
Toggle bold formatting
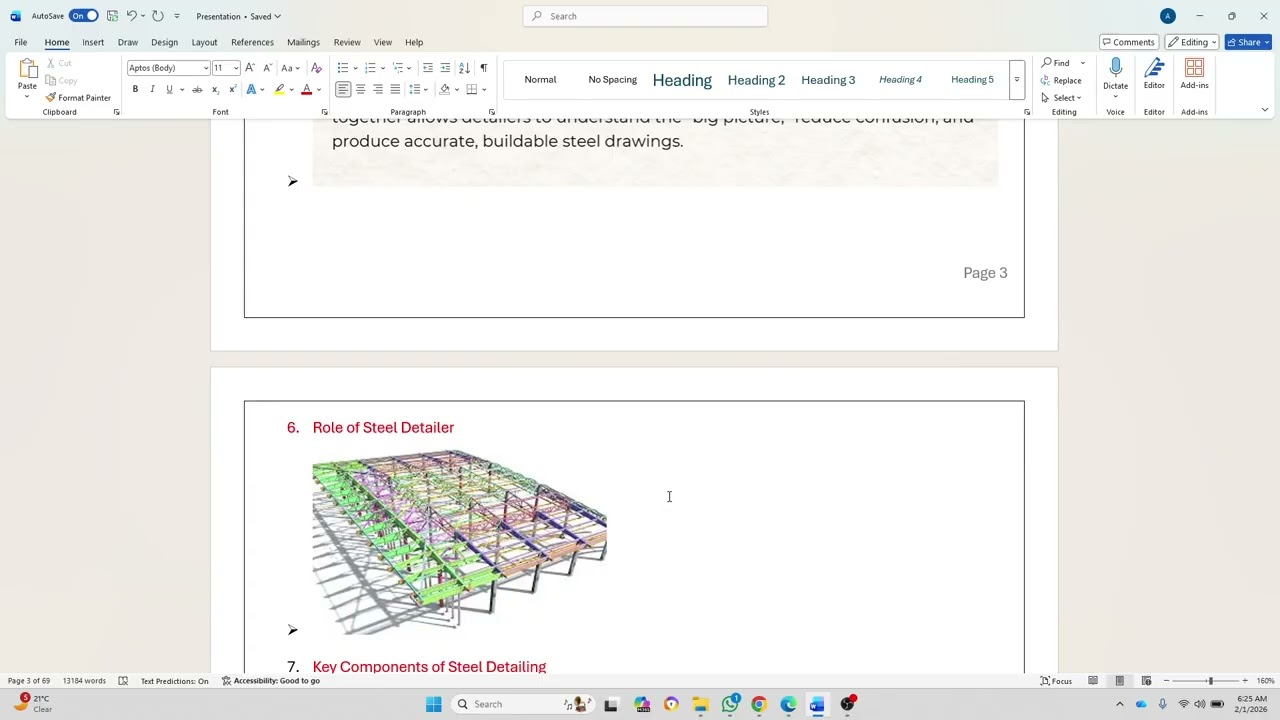click(135, 90)
